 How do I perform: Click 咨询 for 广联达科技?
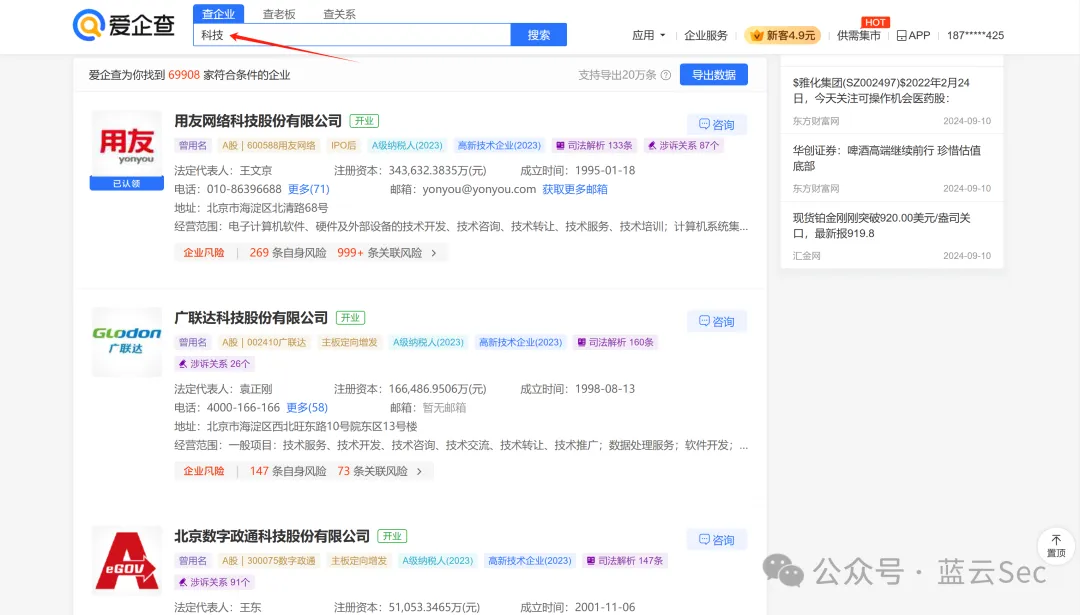717,322
